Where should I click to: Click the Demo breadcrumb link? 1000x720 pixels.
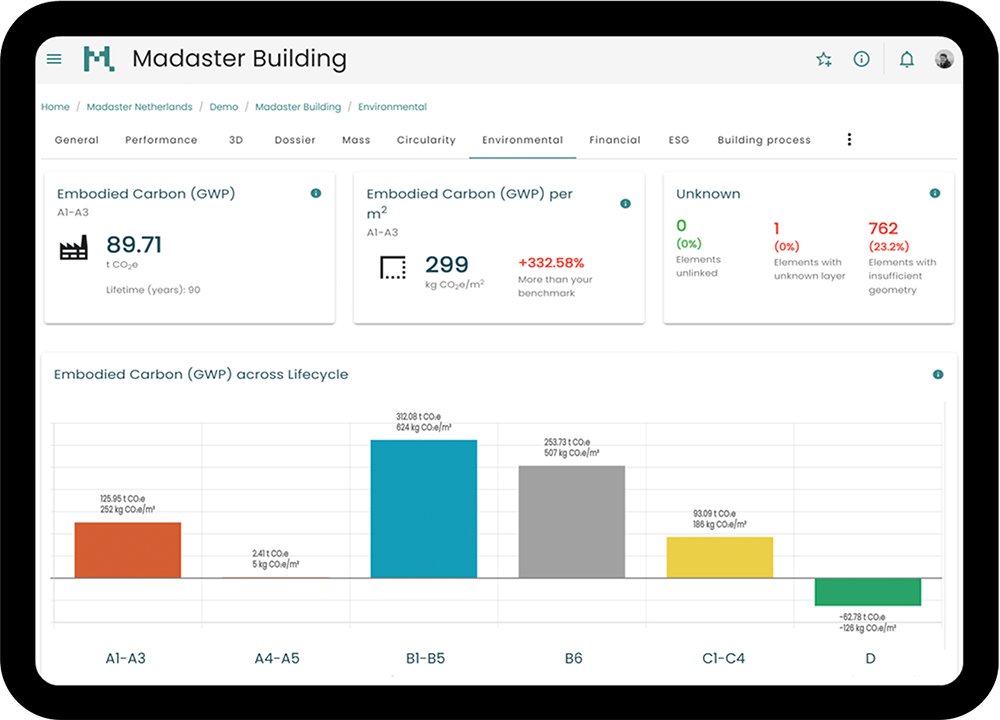pyautogui.click(x=224, y=107)
